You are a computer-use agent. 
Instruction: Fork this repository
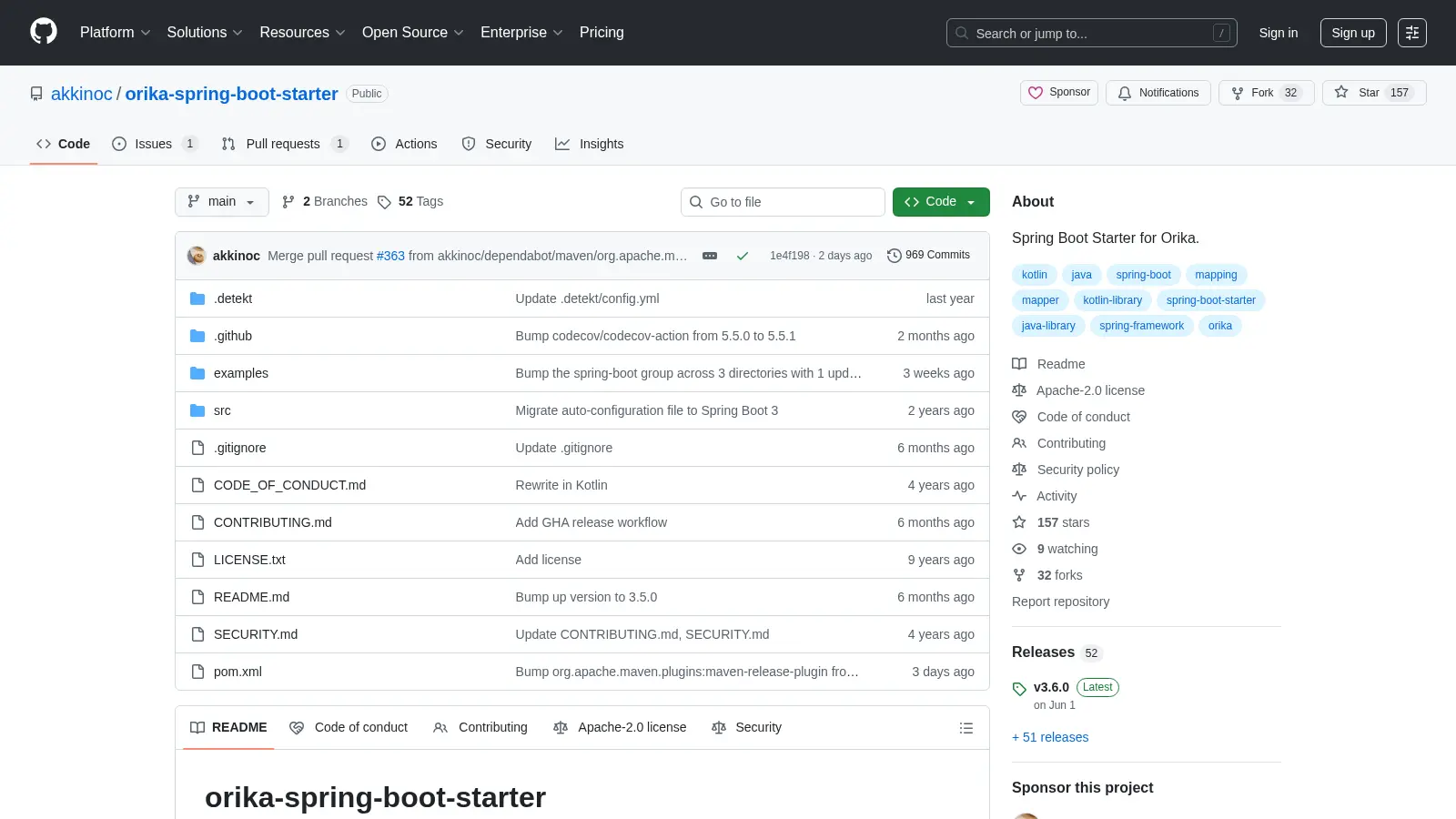1266,93
